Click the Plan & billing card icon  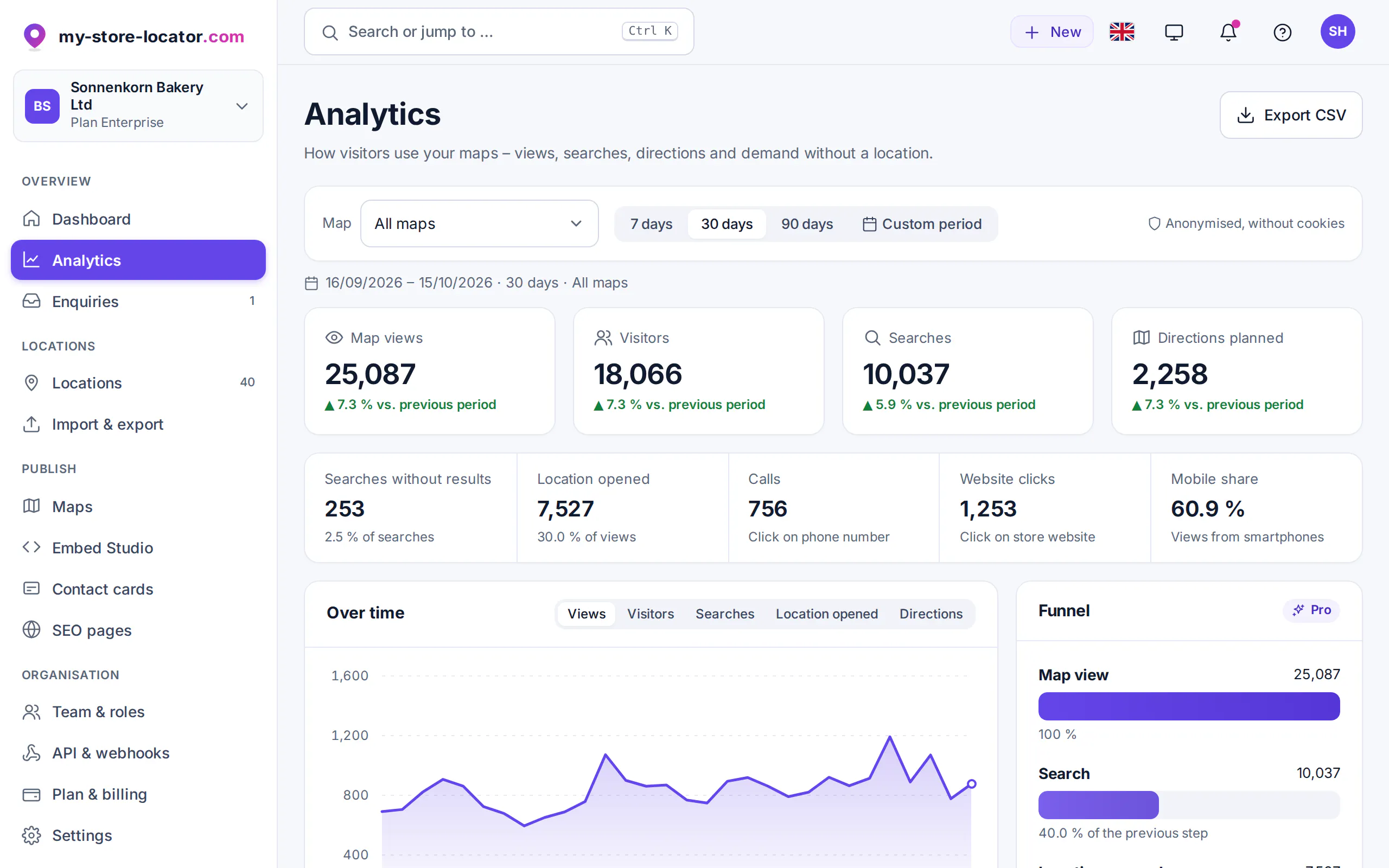coord(31,795)
